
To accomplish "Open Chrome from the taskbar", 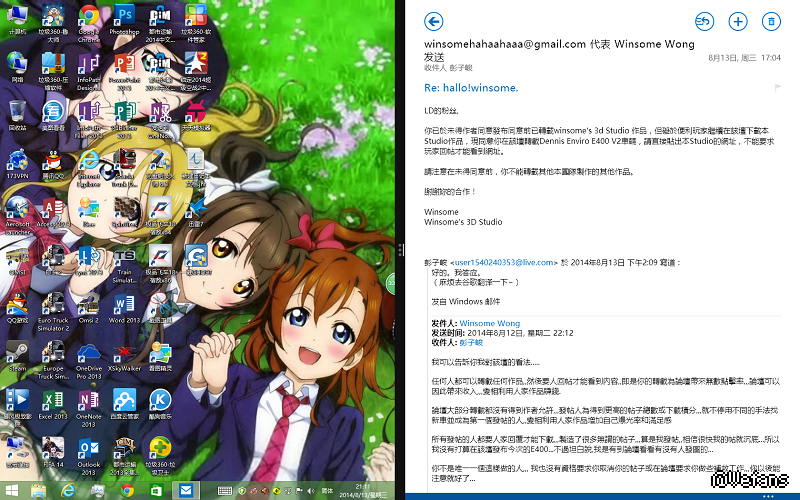I will click(x=127, y=490).
